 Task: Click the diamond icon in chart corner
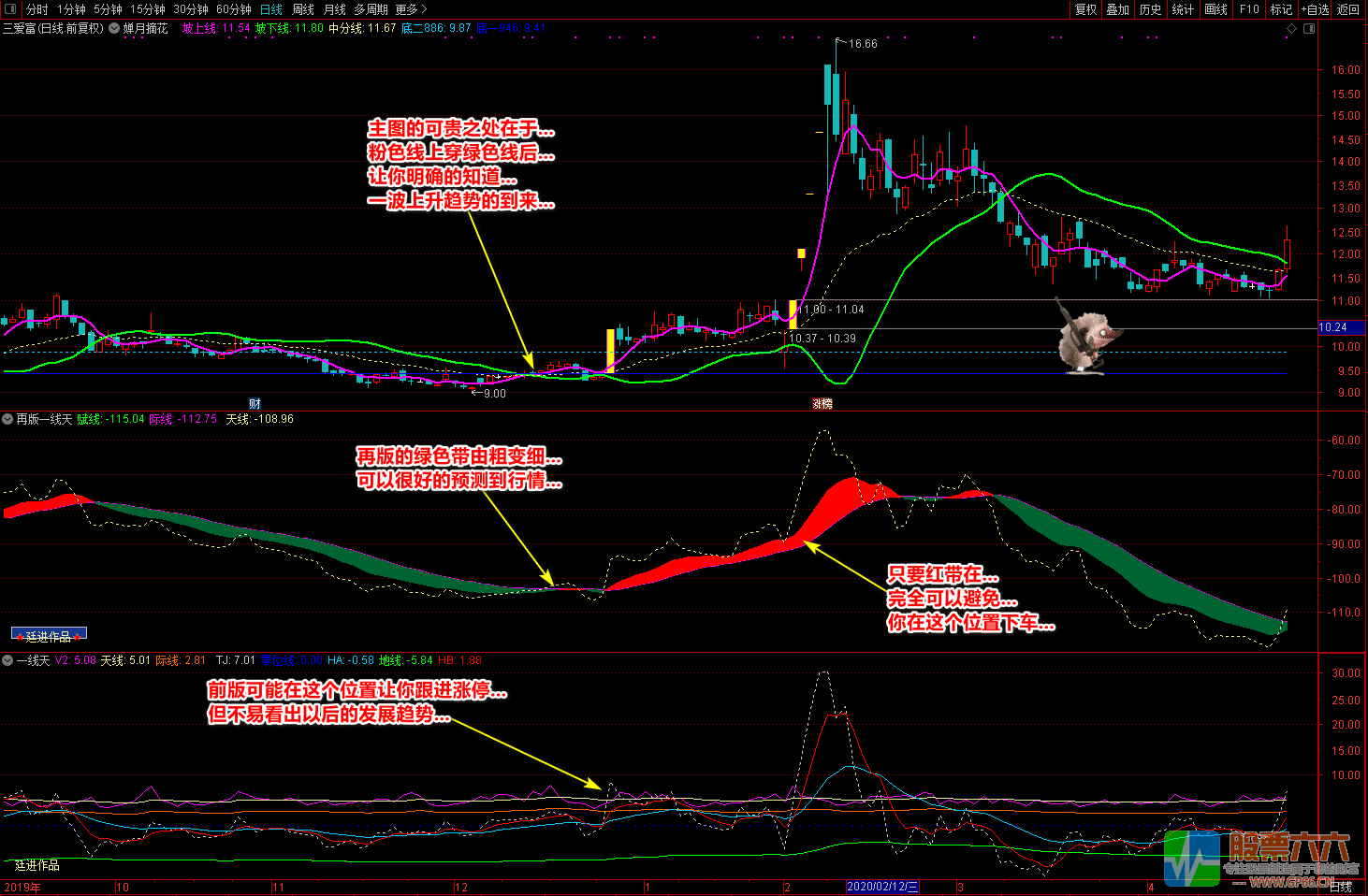(1292, 29)
